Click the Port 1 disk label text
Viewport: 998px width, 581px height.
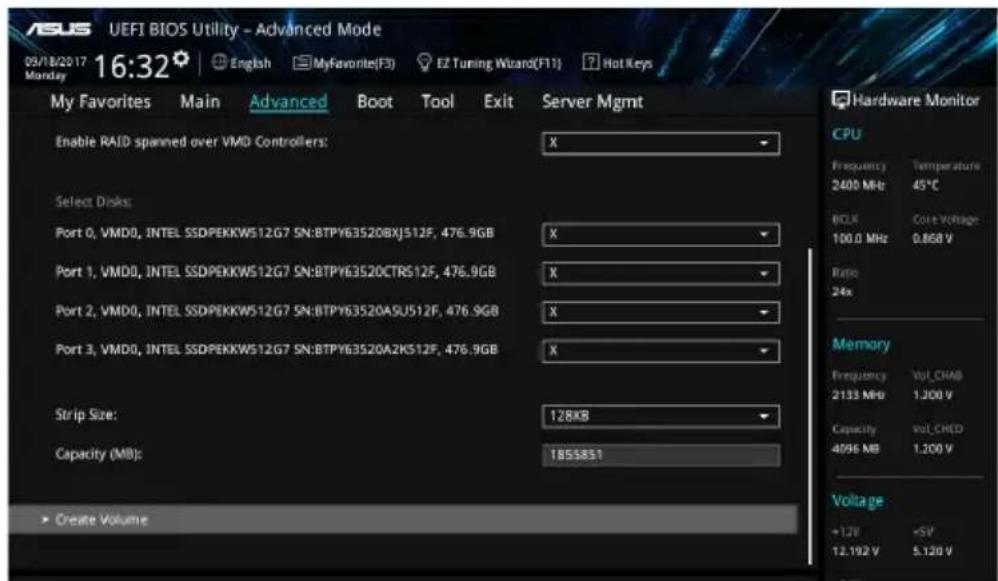pyautogui.click(x=275, y=272)
